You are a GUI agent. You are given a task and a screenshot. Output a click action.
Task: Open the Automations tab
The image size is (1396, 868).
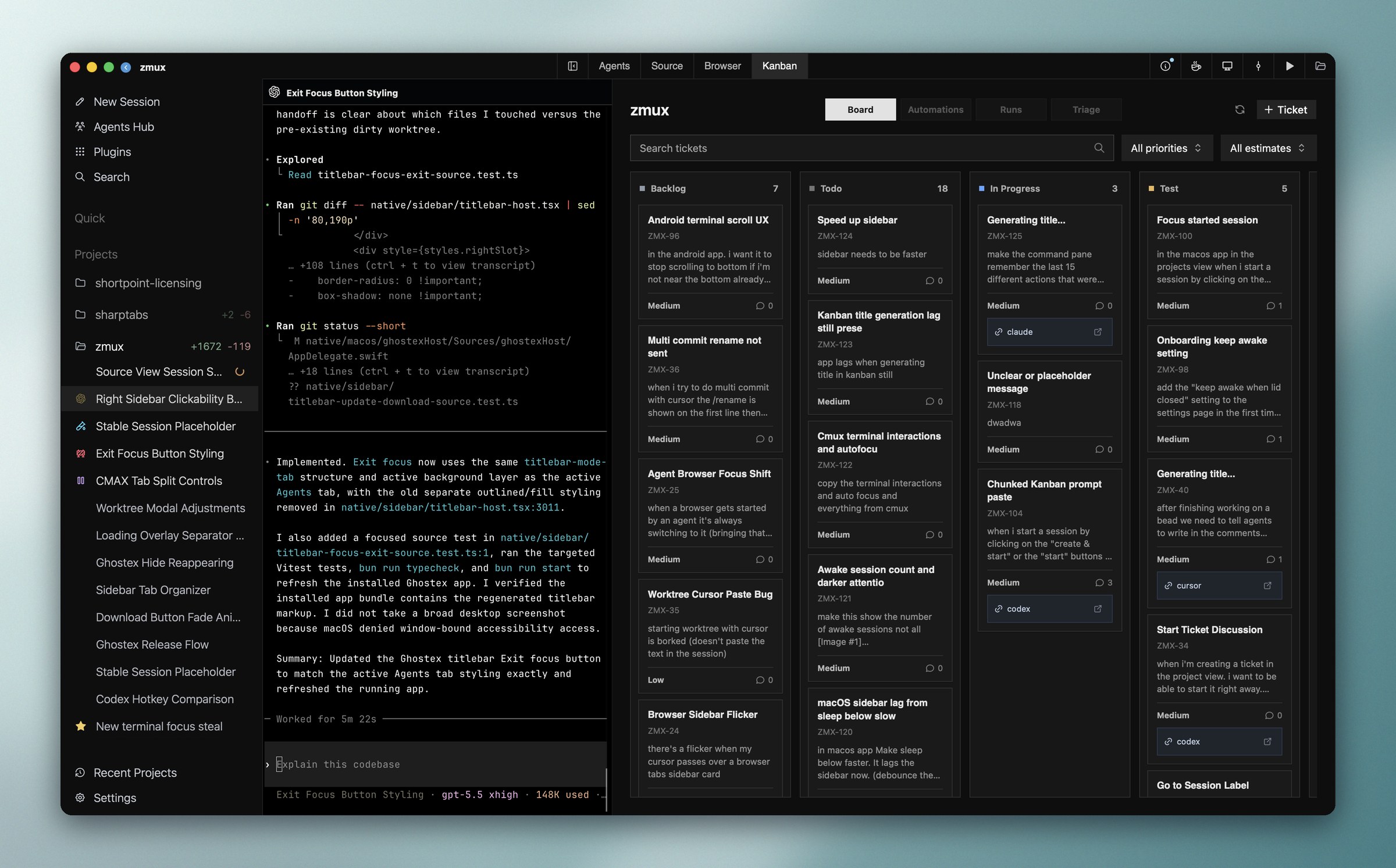935,110
